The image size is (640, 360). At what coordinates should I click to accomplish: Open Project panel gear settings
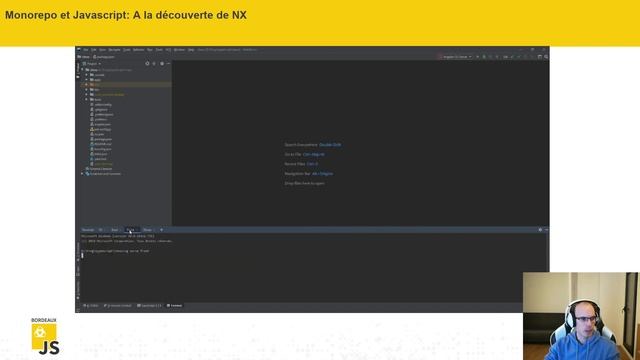point(162,64)
